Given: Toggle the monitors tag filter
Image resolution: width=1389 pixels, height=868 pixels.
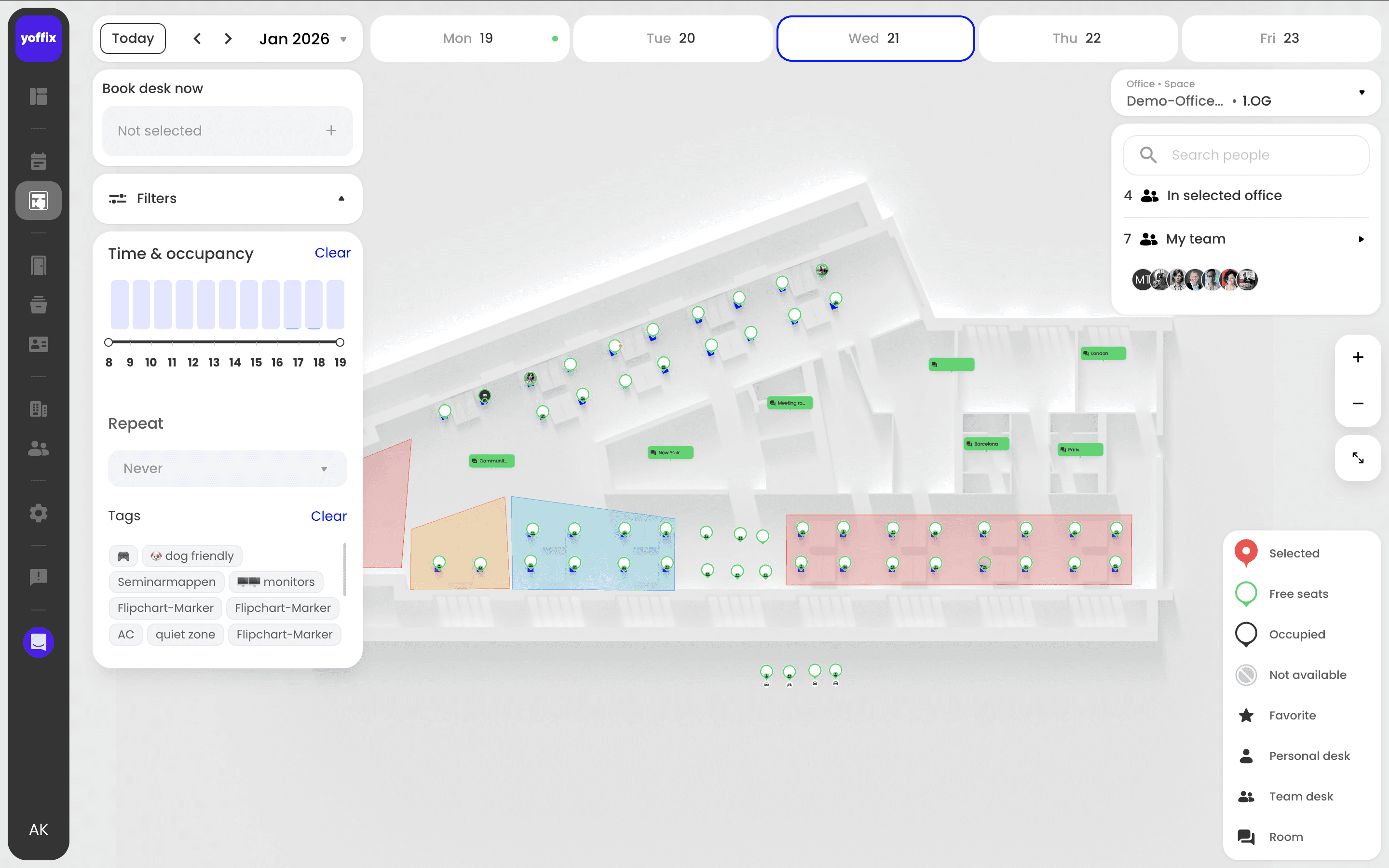Looking at the screenshot, I should pos(276,582).
